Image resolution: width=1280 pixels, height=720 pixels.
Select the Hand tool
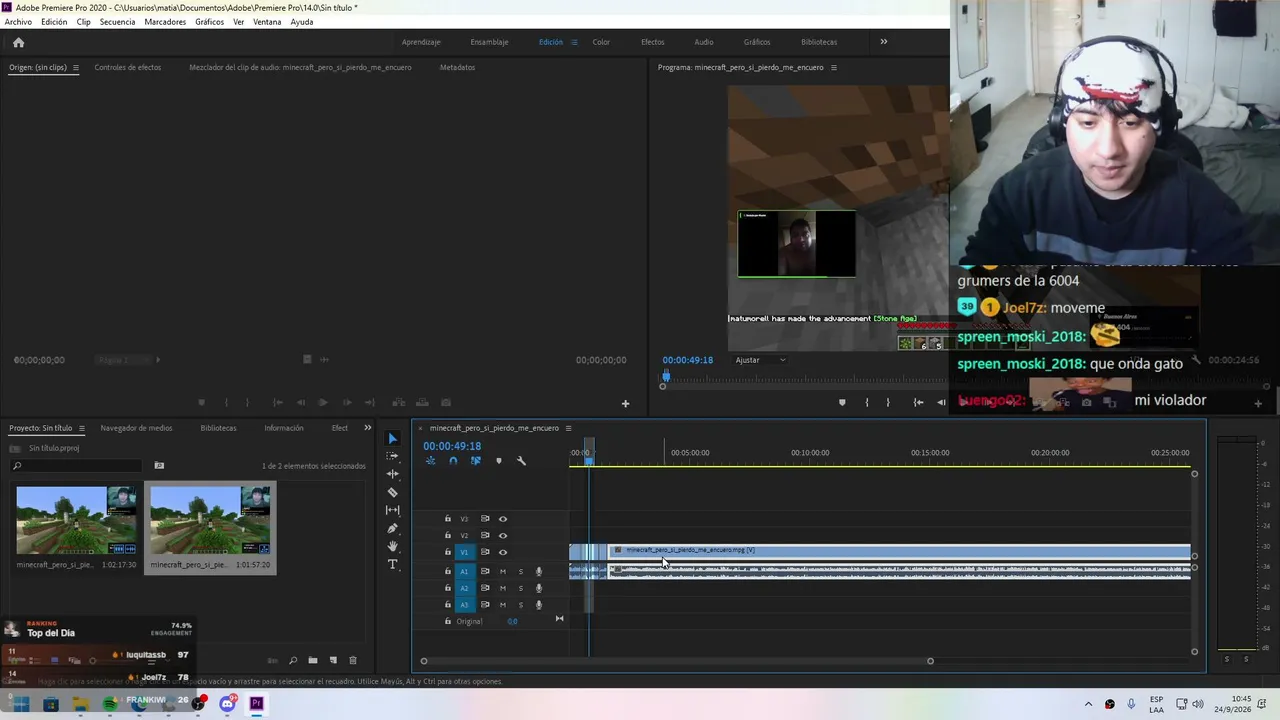tap(392, 546)
